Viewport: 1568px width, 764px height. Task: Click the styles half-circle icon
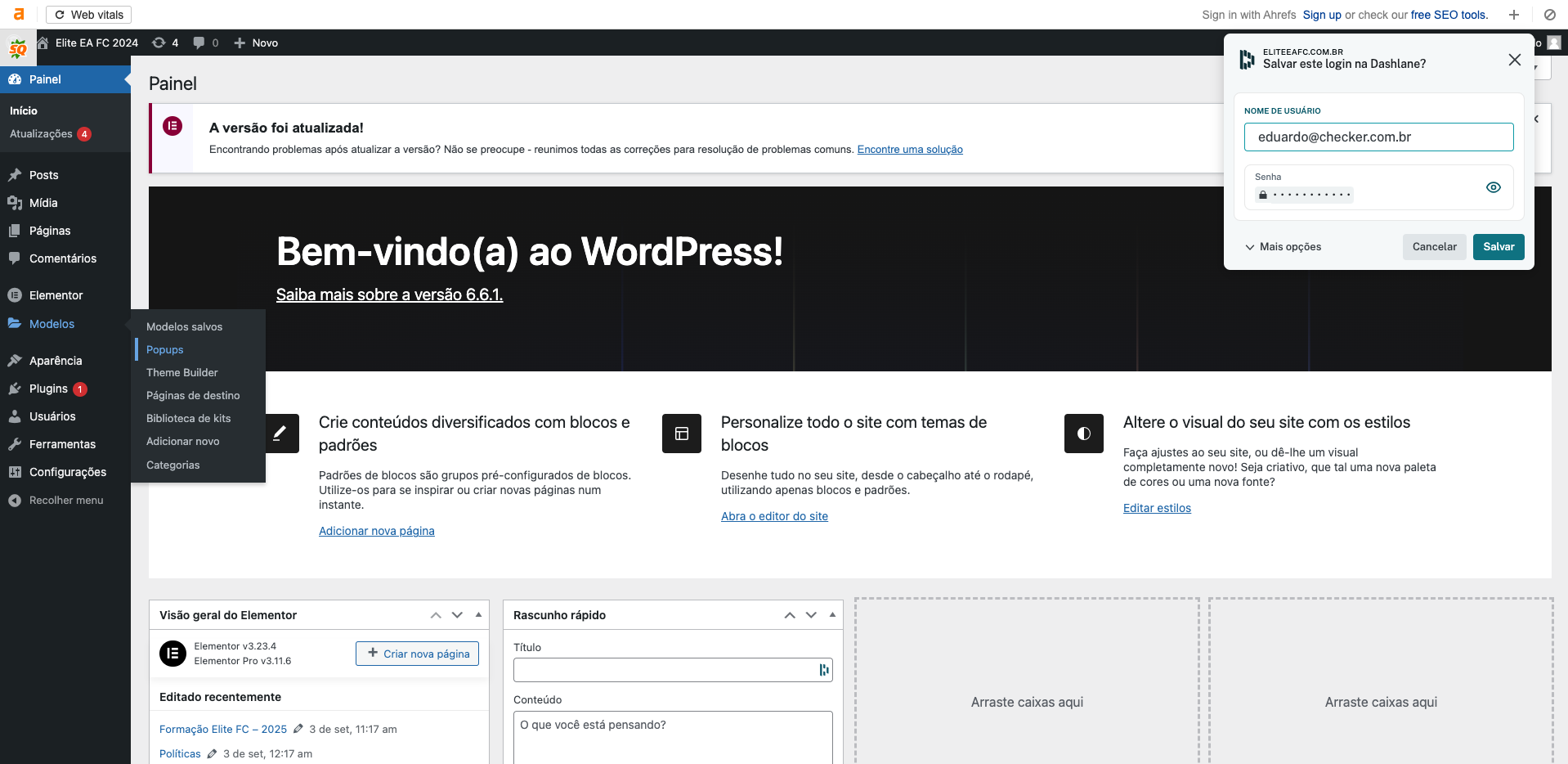1084,434
